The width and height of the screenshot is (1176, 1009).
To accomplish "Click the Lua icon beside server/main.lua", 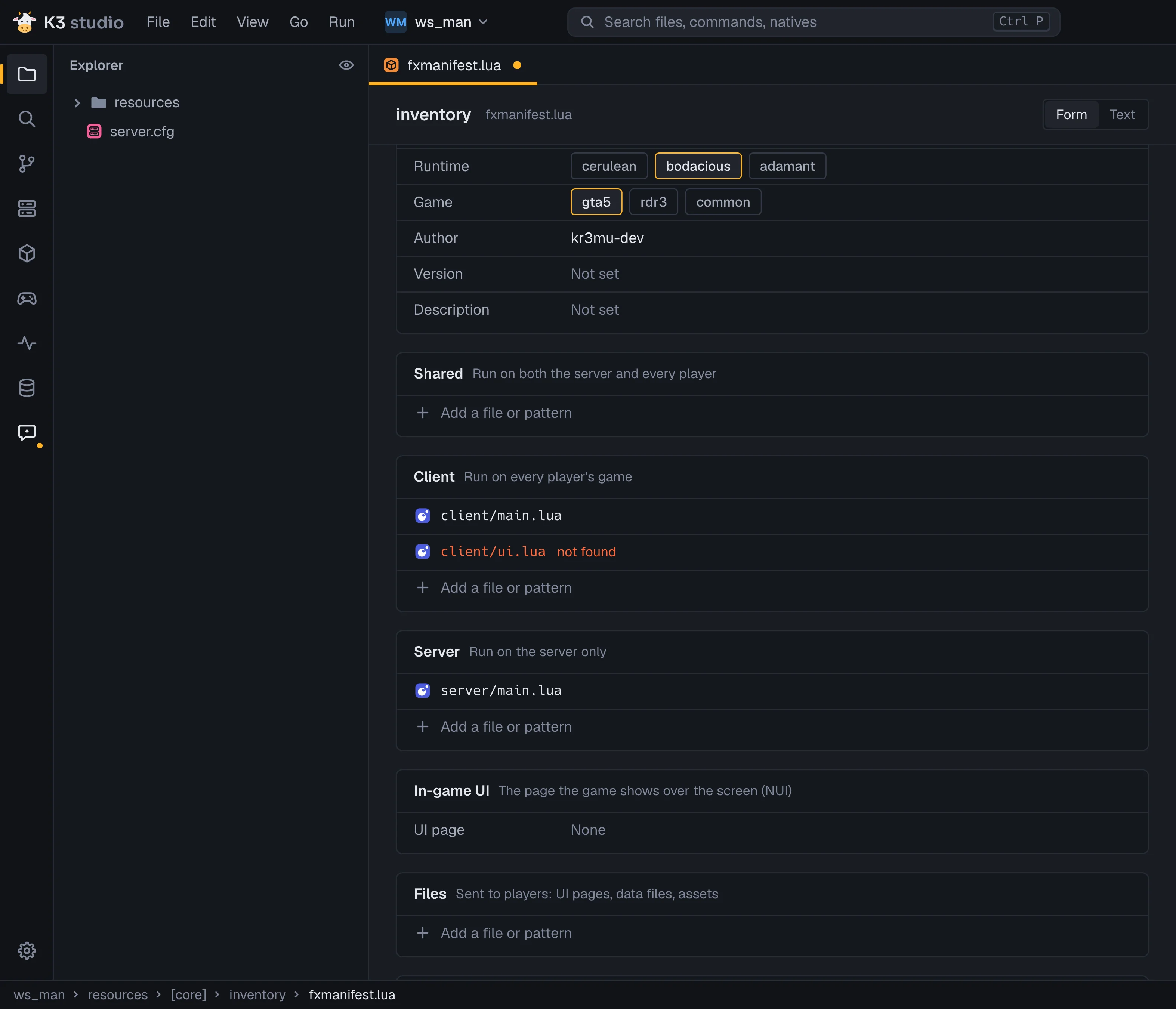I will click(422, 690).
